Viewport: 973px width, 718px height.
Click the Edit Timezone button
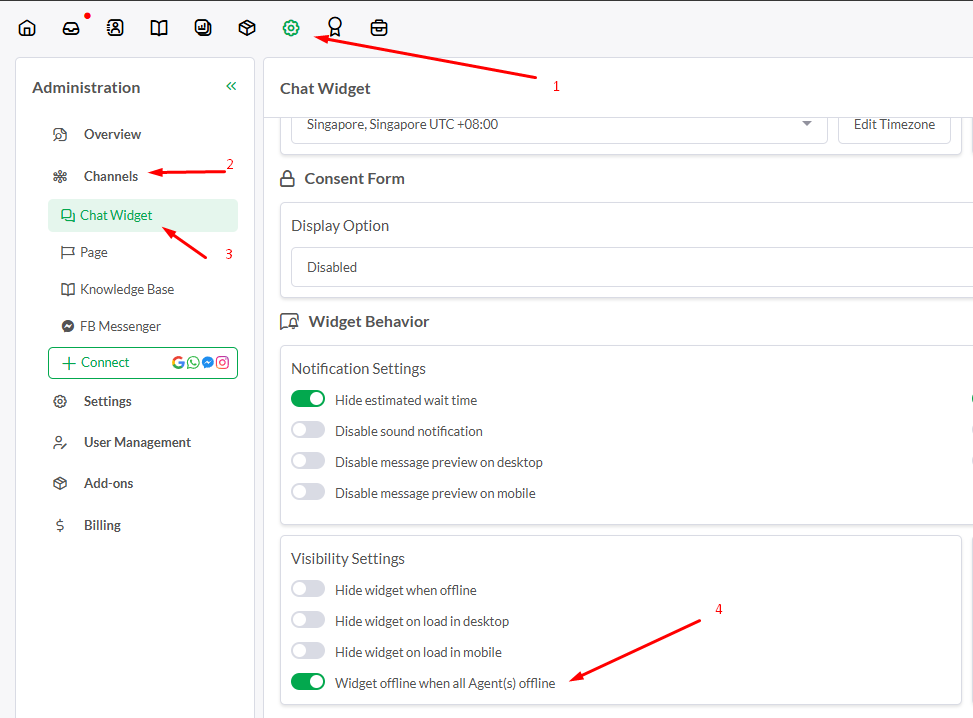tap(894, 126)
